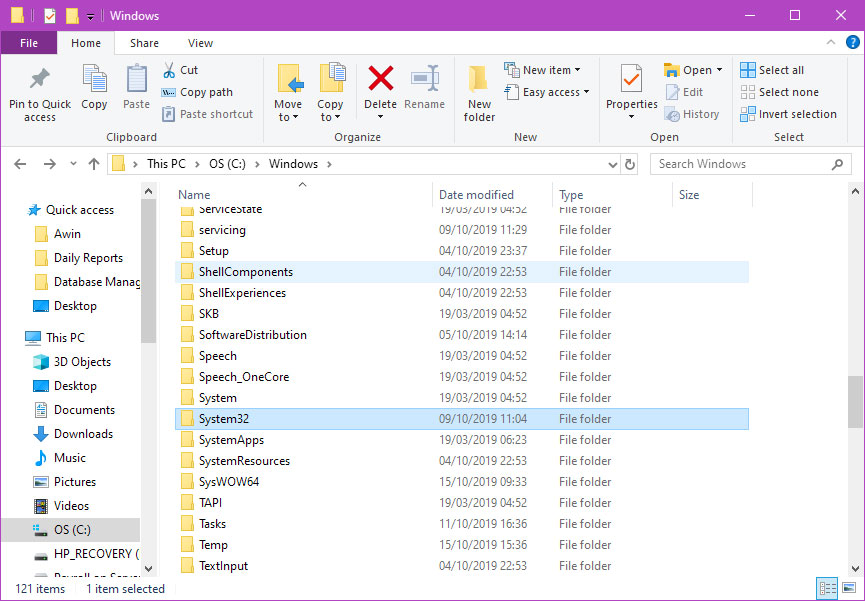865x601 pixels.
Task: Click OS (C:) in address breadcrumb
Action: pyautogui.click(x=227, y=164)
